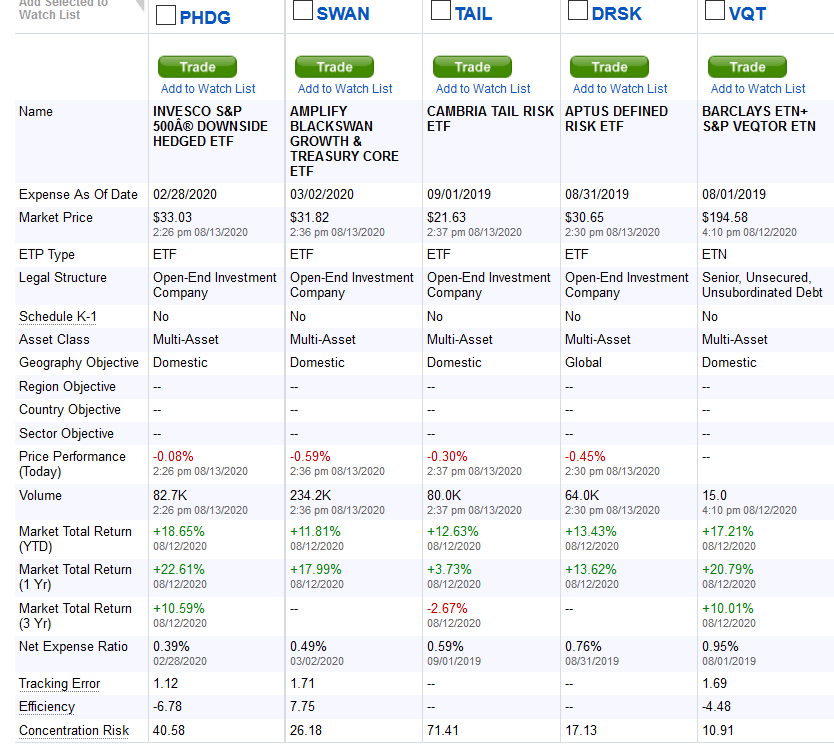Open the SWAN ticker link
The width and height of the screenshot is (834, 745).
click(343, 13)
